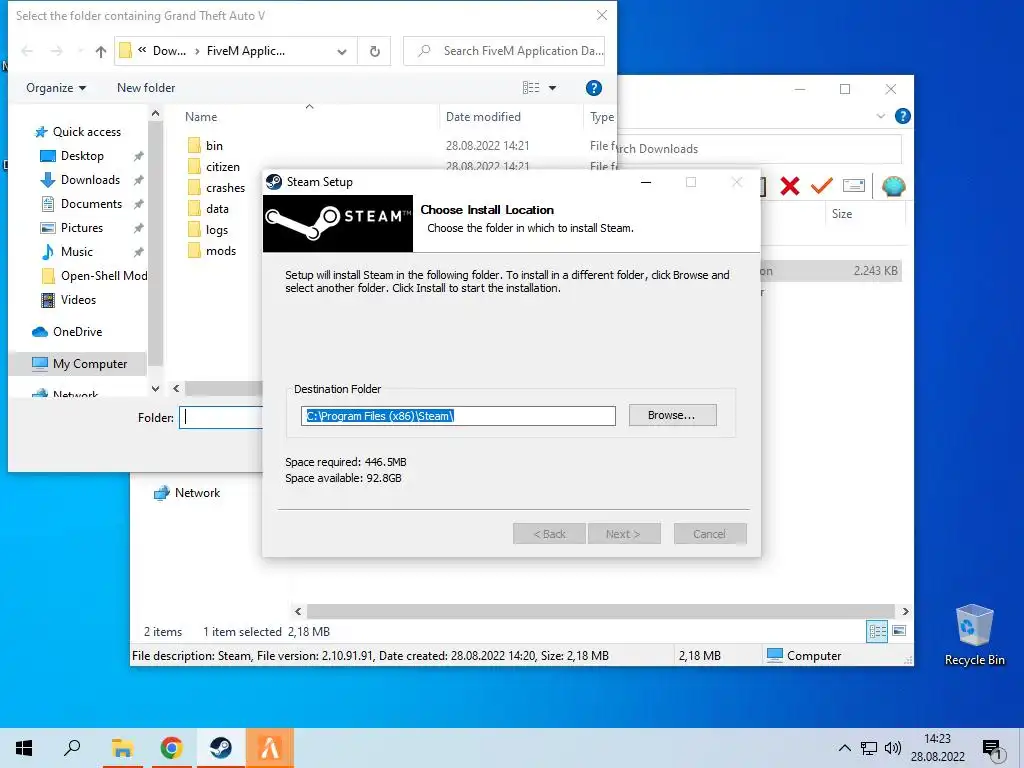Select the crashes folder
Image resolution: width=1024 pixels, height=768 pixels.
coord(225,187)
